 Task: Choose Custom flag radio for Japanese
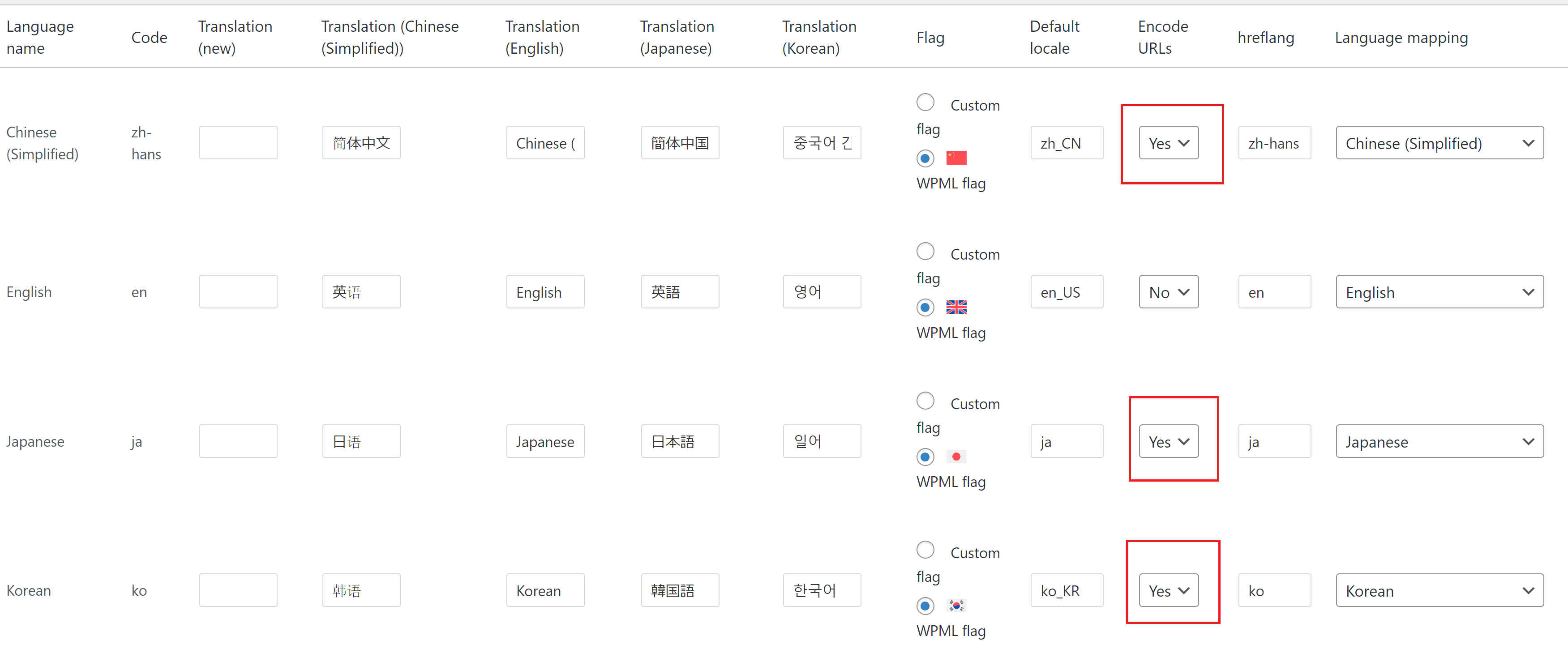(x=925, y=401)
